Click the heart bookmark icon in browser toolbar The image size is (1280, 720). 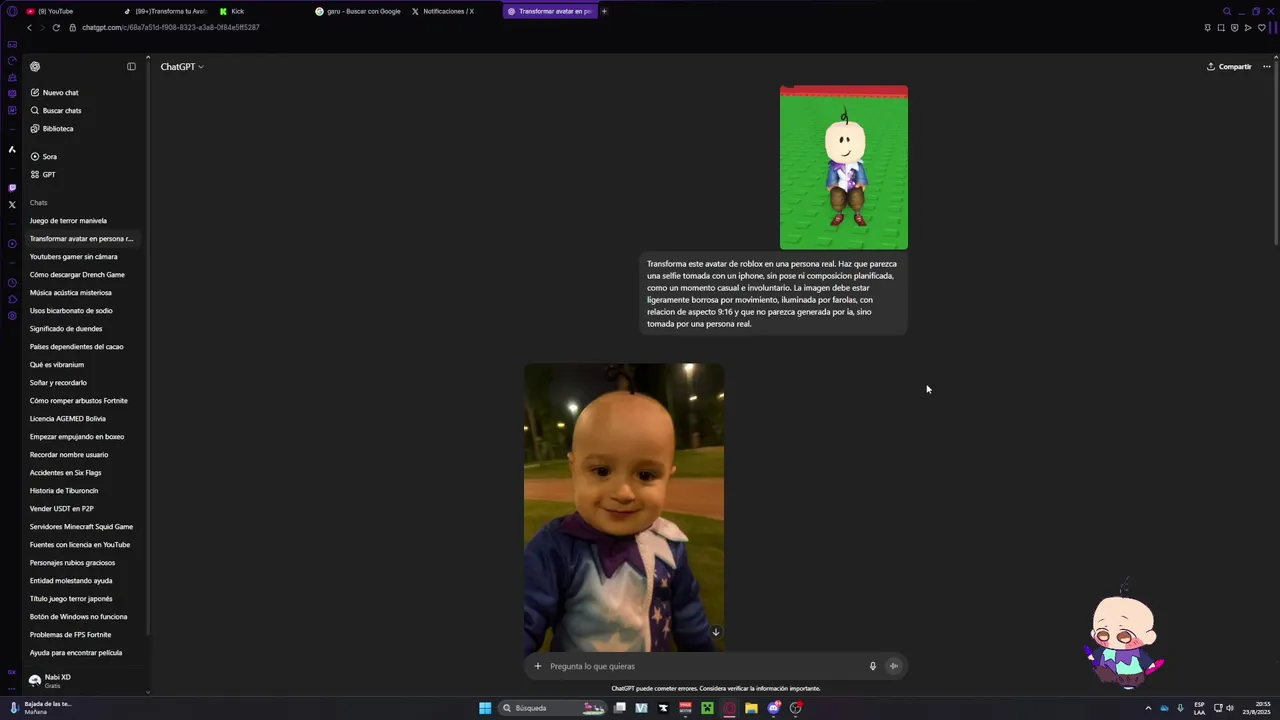(1261, 27)
